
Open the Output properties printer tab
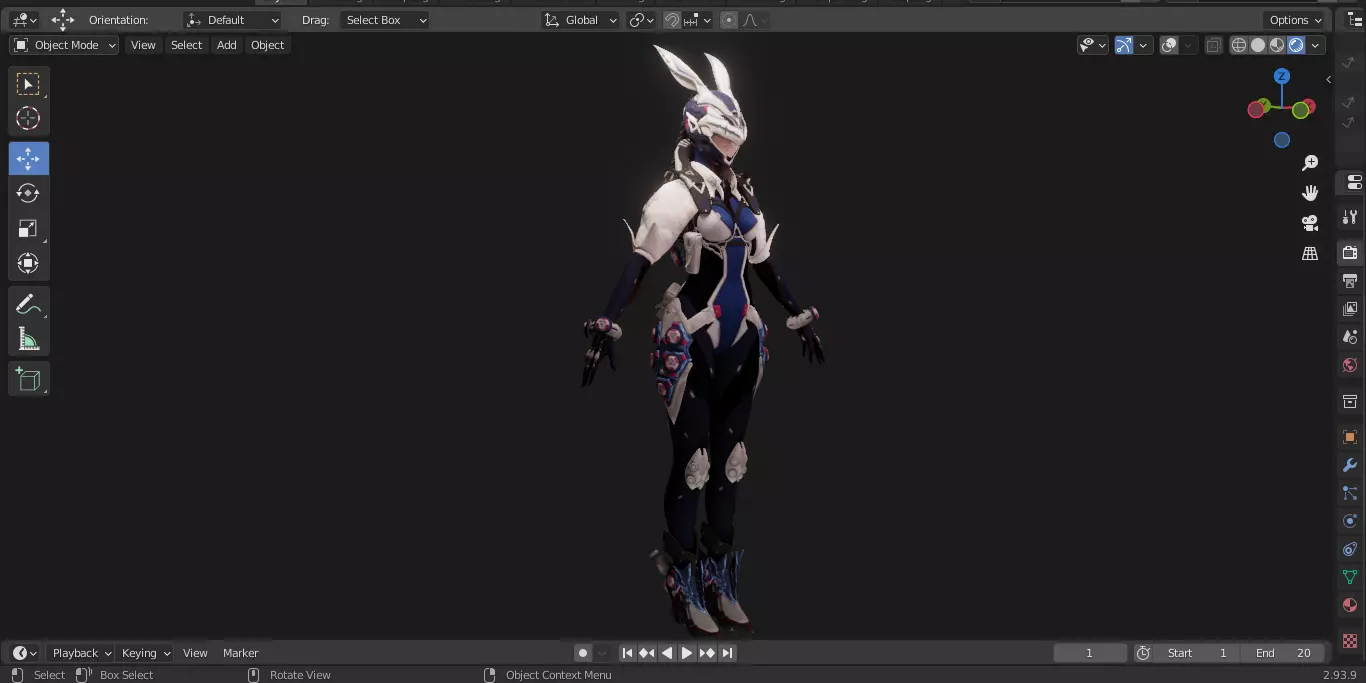(x=1350, y=281)
